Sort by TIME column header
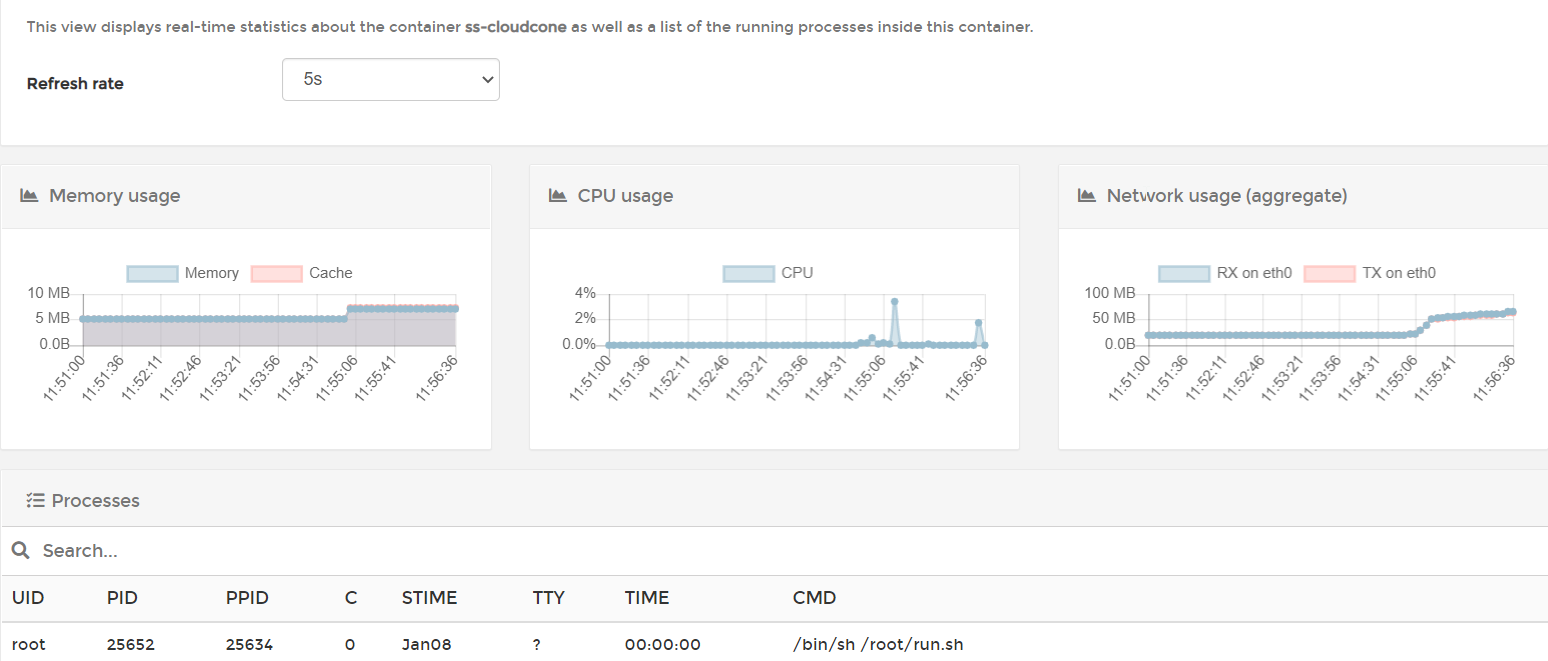 click(x=646, y=598)
